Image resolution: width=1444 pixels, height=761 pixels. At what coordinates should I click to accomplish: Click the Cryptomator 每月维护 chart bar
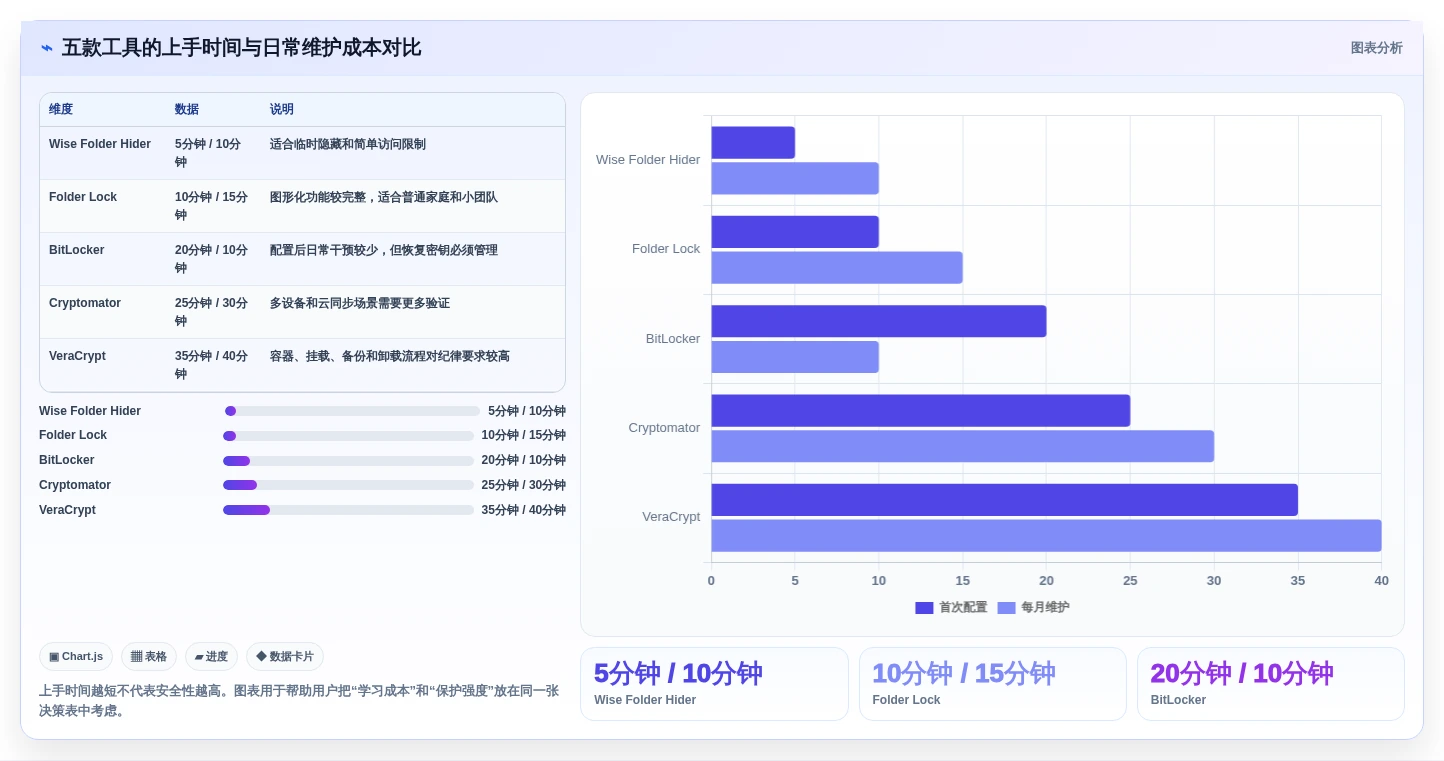tap(963, 446)
